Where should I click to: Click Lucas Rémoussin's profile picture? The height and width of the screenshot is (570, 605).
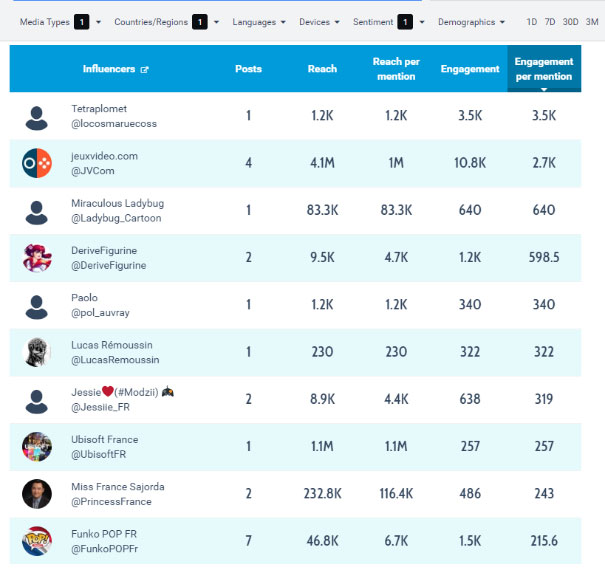click(37, 352)
